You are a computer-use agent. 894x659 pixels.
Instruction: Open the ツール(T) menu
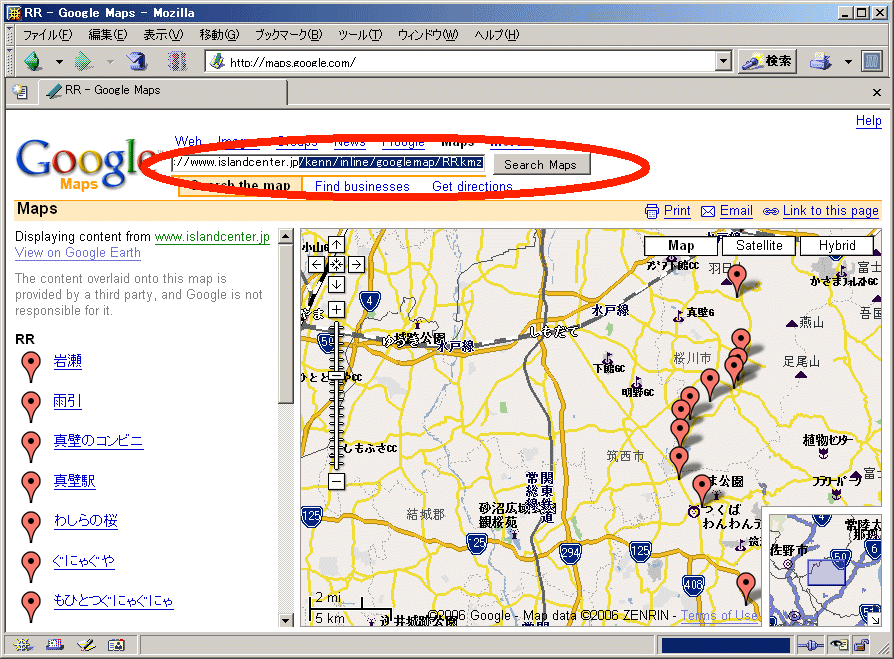click(359, 35)
